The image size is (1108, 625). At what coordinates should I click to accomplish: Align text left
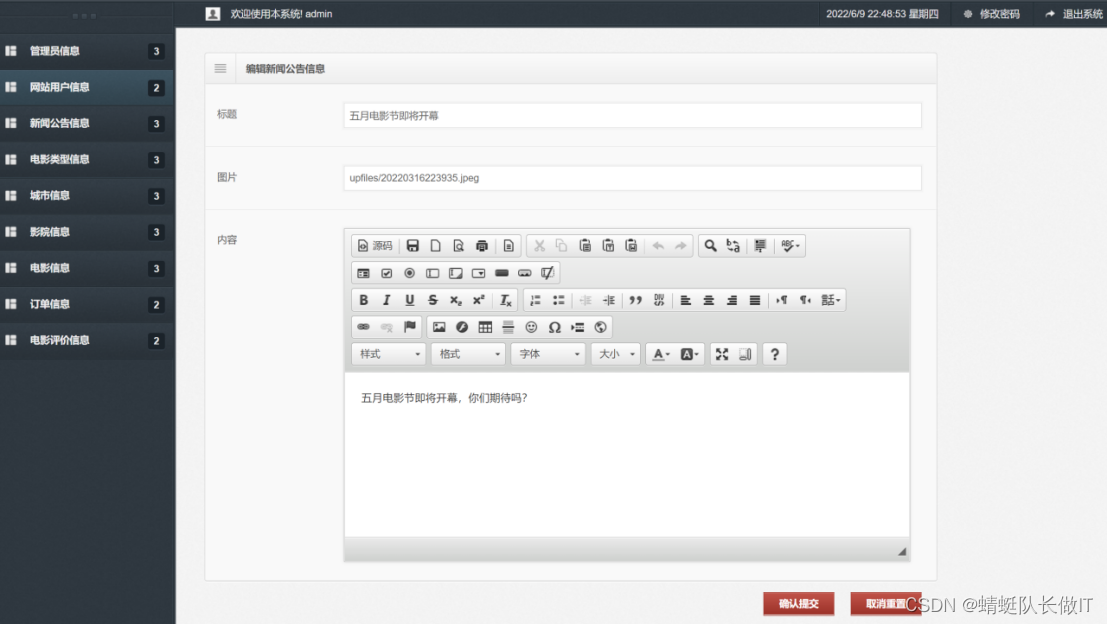click(x=685, y=300)
